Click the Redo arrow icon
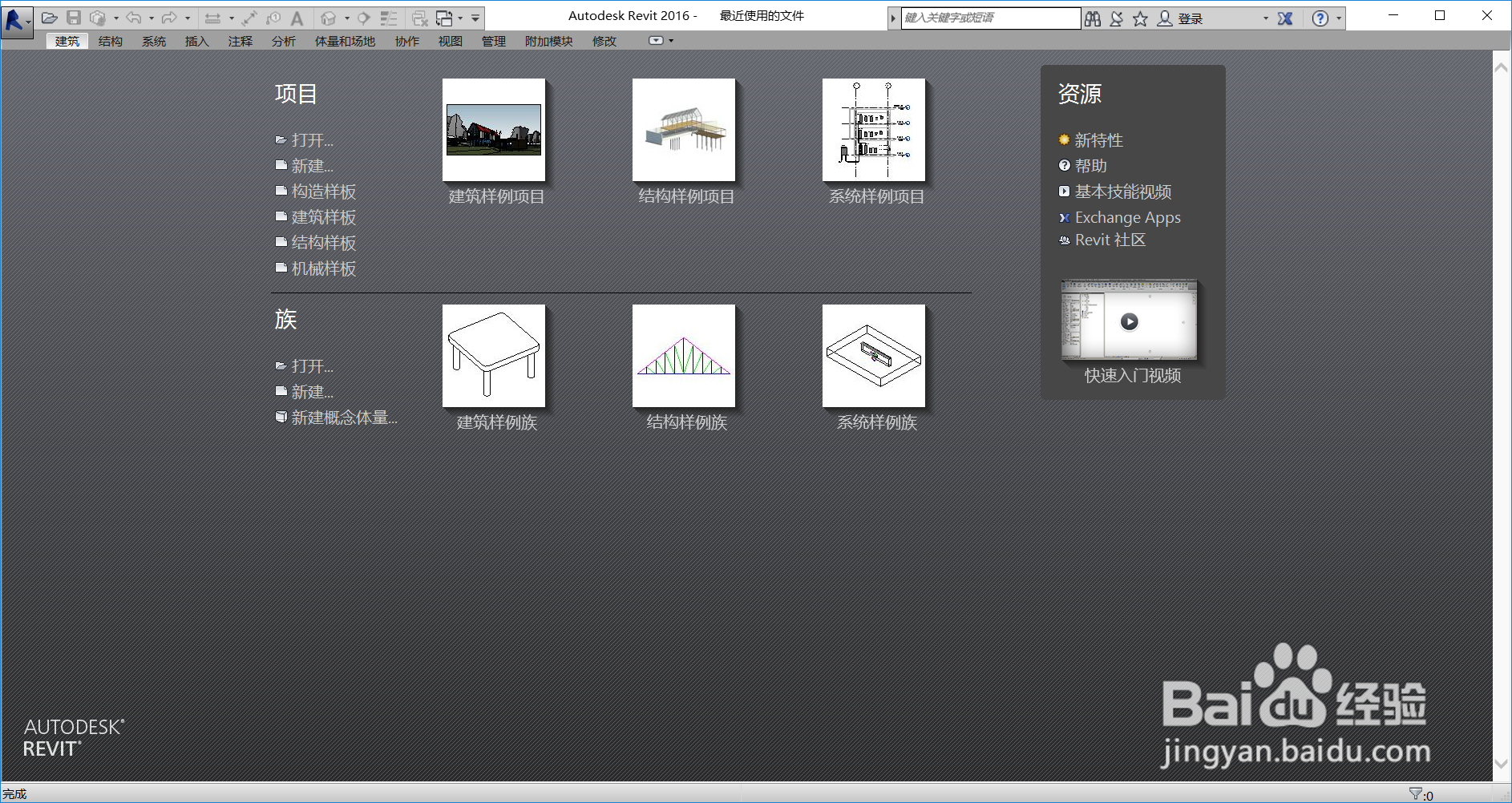 coord(169,18)
